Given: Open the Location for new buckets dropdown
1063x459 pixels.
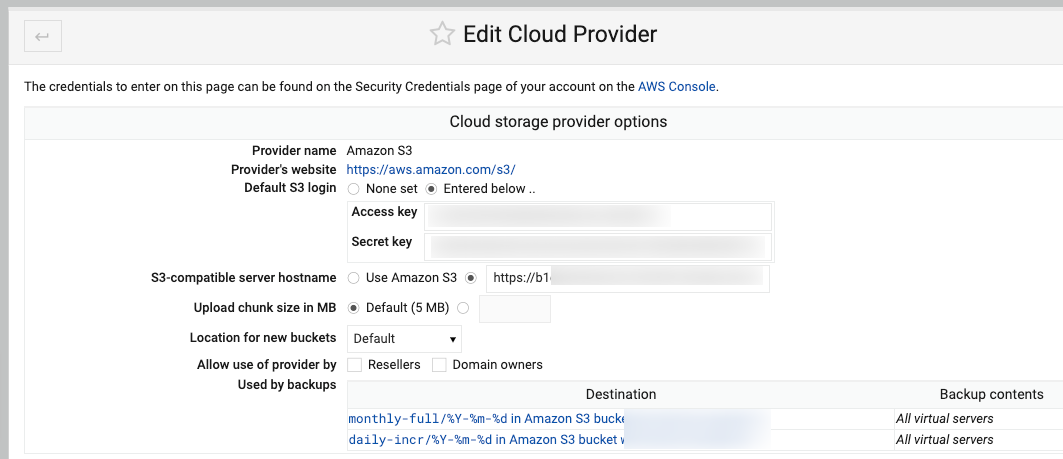Looking at the screenshot, I should (x=404, y=338).
